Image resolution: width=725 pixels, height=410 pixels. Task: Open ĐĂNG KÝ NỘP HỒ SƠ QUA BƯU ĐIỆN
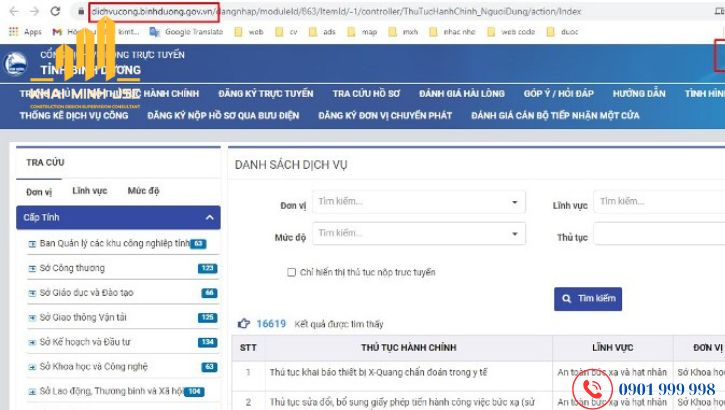pyautogui.click(x=223, y=116)
